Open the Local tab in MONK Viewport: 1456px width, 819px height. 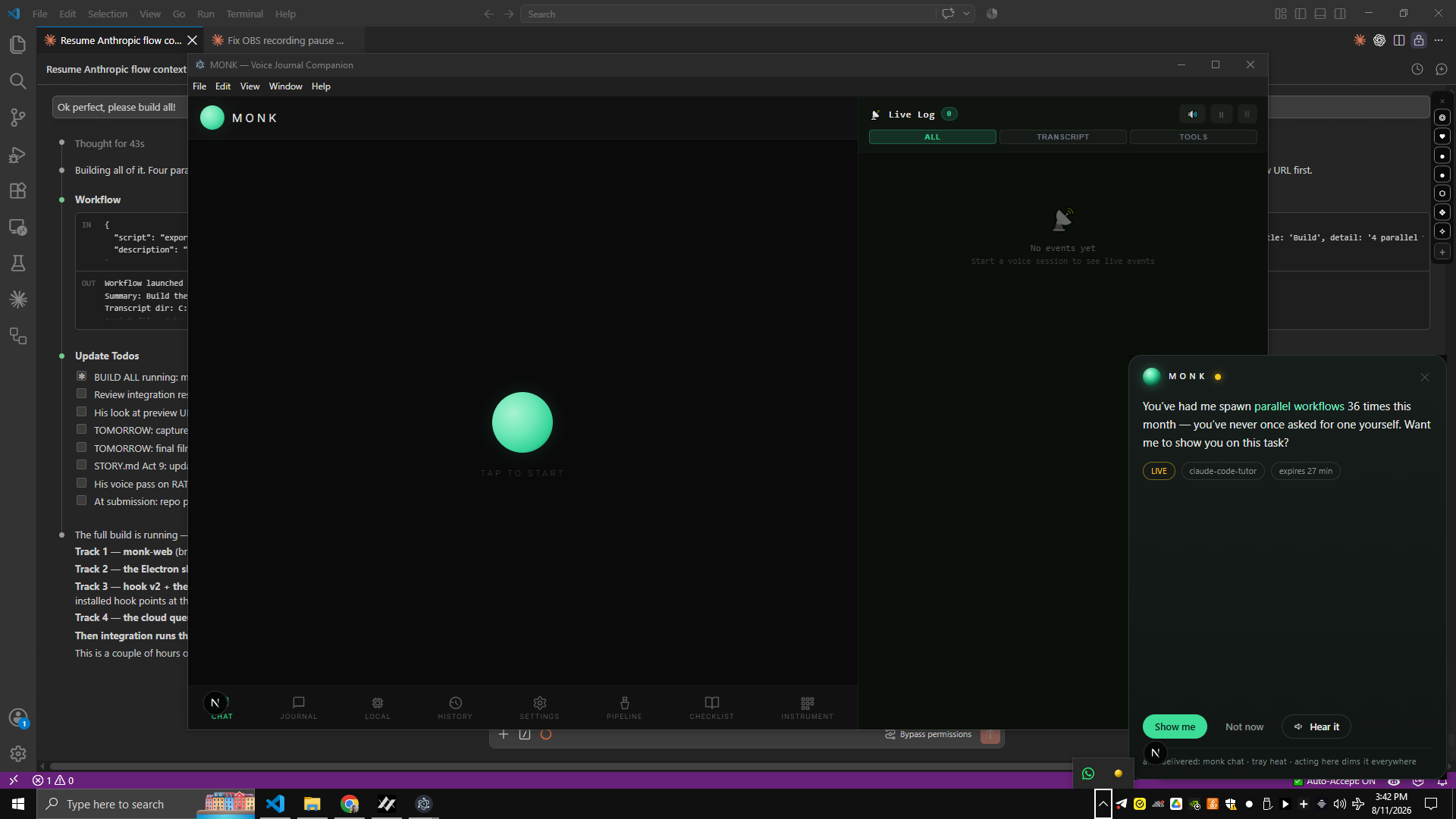point(378,708)
